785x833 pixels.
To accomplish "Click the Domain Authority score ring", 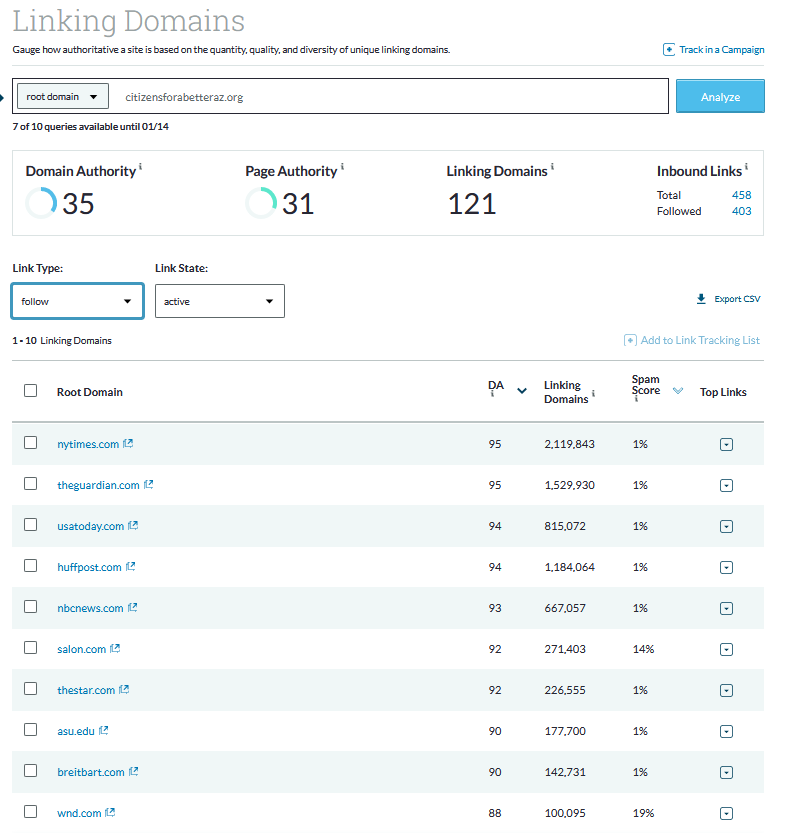I will pyautogui.click(x=41, y=202).
